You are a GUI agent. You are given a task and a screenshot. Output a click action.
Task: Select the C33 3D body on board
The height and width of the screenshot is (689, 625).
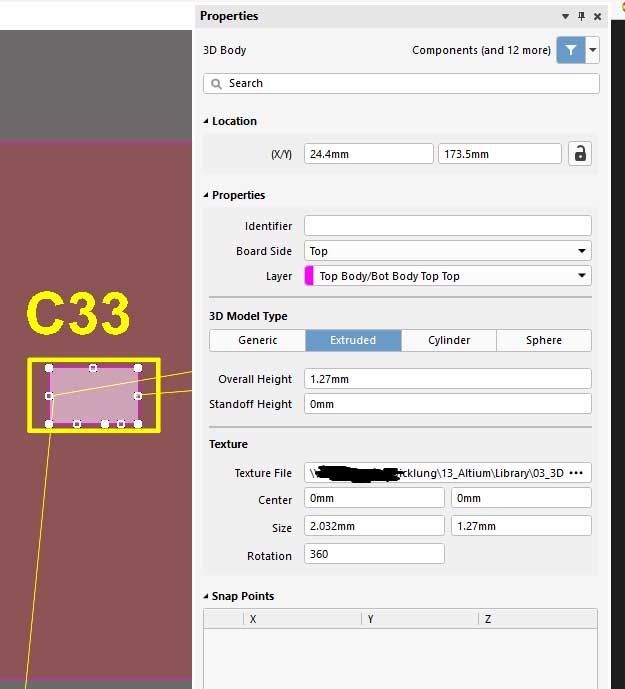coord(93,395)
